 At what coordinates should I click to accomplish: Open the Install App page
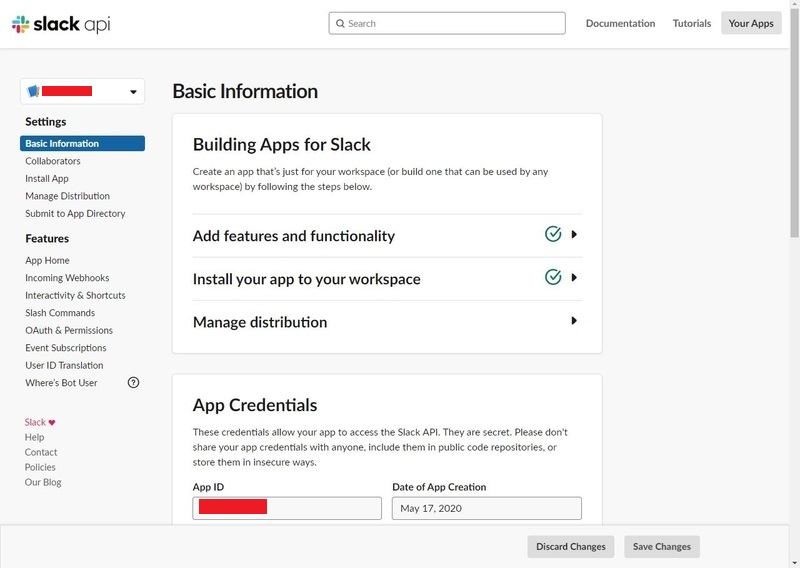pos(47,179)
